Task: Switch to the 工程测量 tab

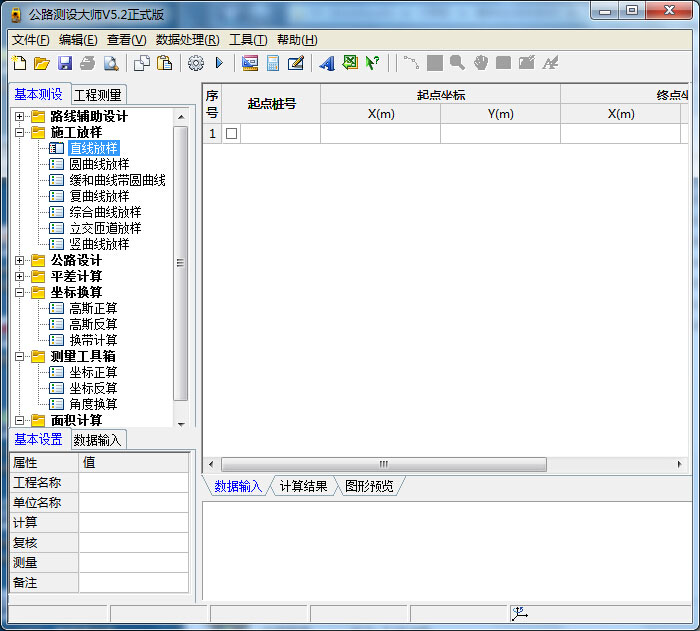Action: (x=98, y=95)
